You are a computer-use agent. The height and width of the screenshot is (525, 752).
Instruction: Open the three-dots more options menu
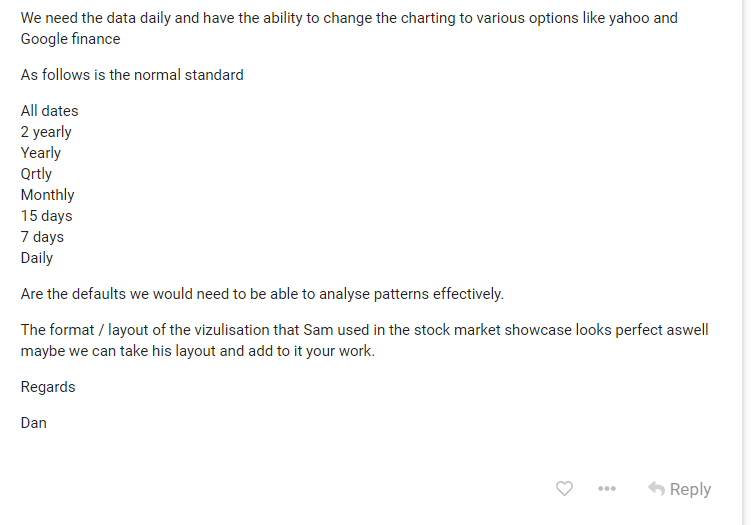607,489
